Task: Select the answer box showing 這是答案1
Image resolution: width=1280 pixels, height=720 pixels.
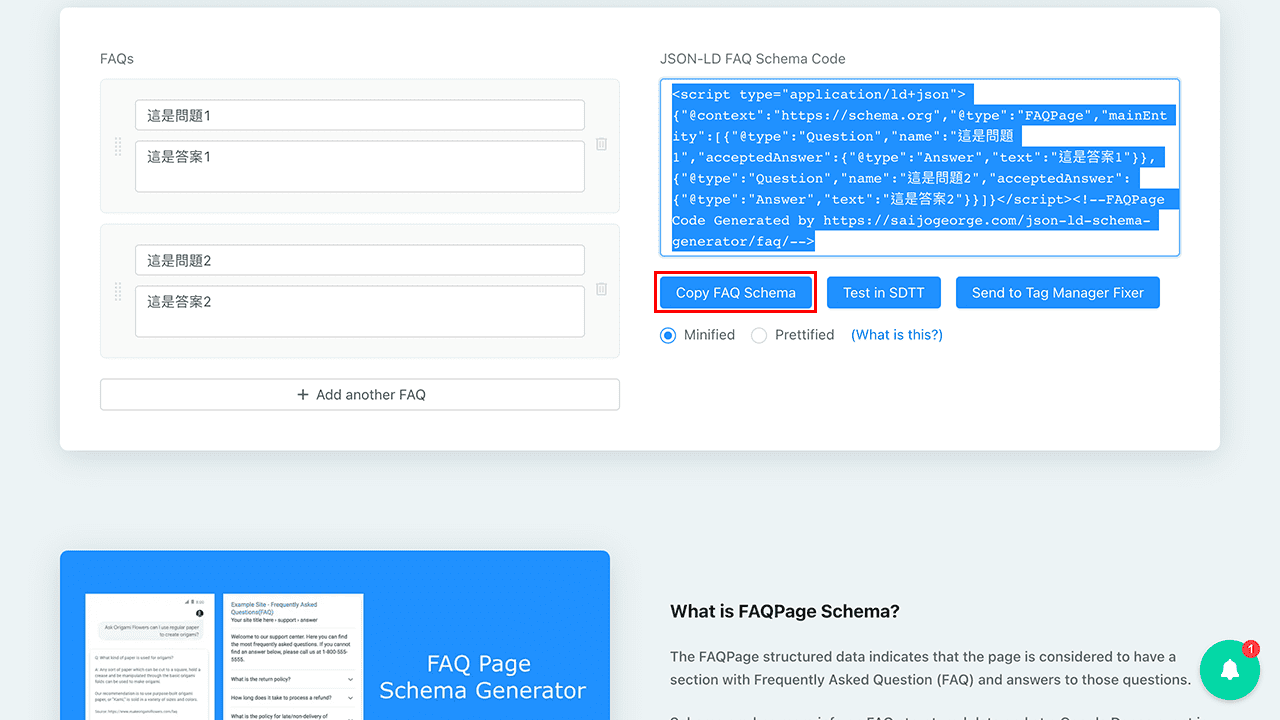Action: tap(360, 166)
